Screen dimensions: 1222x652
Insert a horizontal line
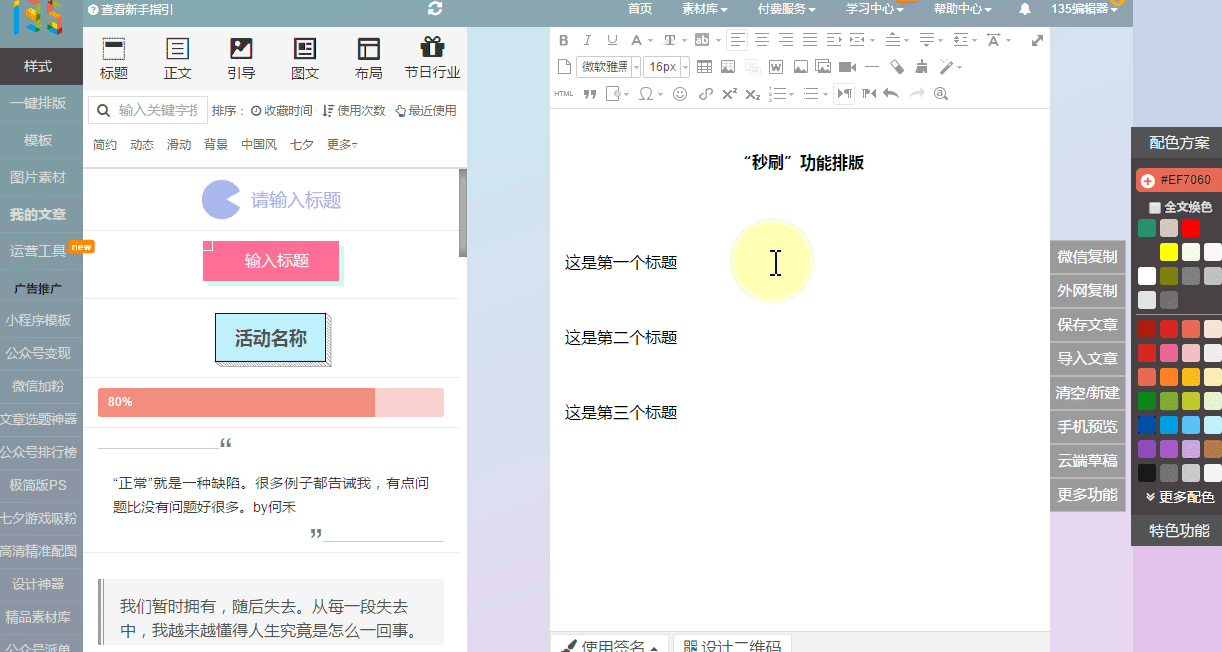click(872, 67)
